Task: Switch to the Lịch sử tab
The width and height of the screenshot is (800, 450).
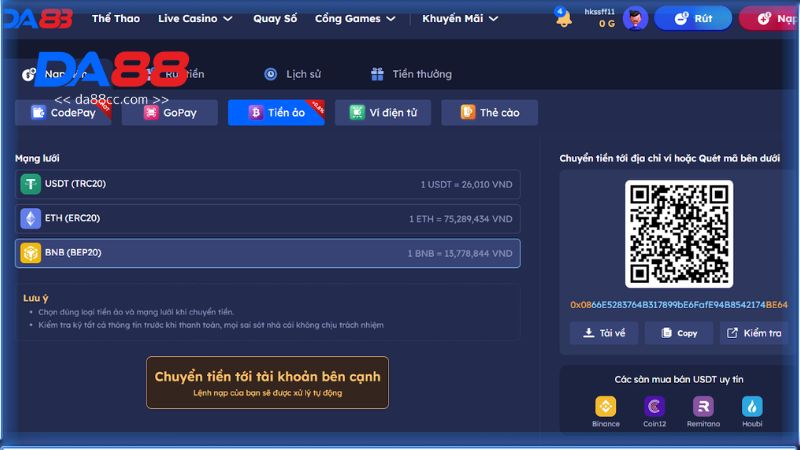Action: click(x=292, y=74)
